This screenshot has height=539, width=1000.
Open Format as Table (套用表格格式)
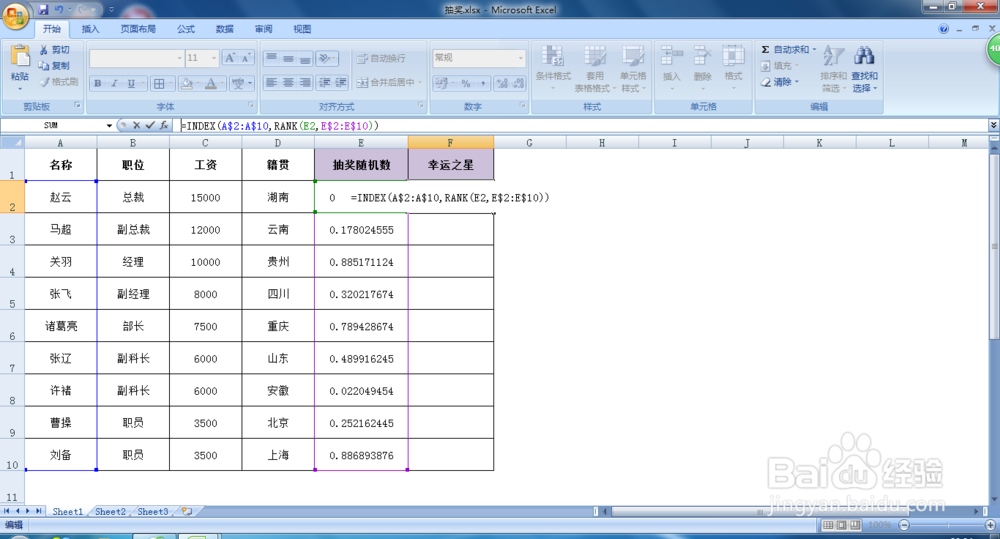(594, 68)
